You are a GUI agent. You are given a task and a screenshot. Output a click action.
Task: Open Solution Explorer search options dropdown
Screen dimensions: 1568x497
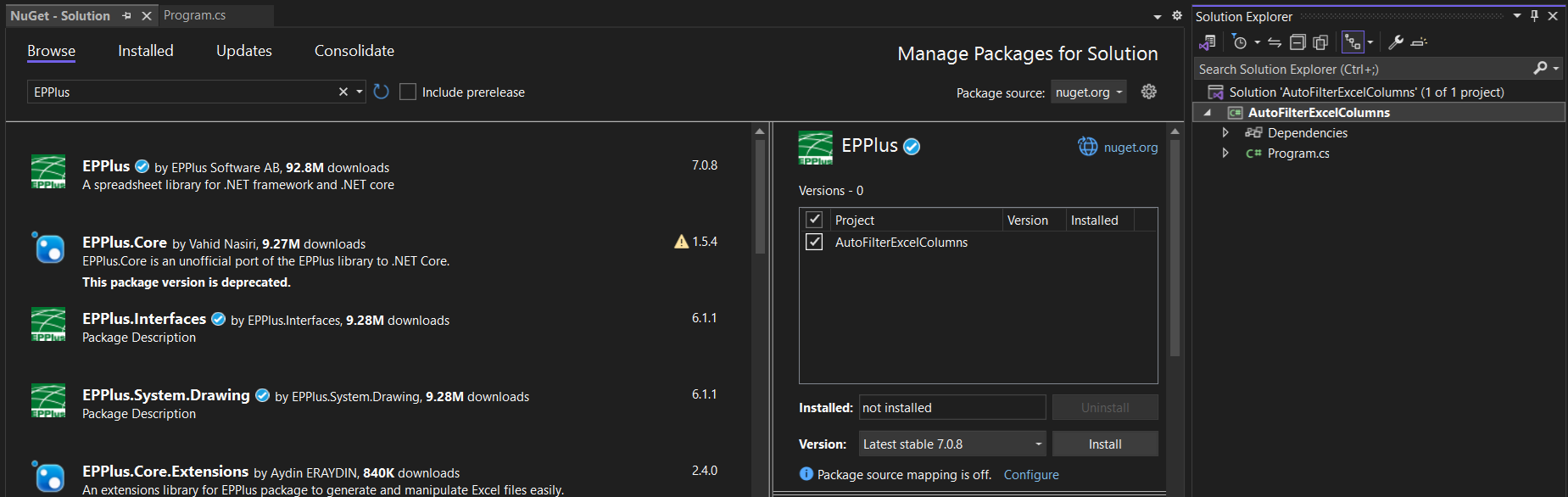pyautogui.click(x=1556, y=69)
